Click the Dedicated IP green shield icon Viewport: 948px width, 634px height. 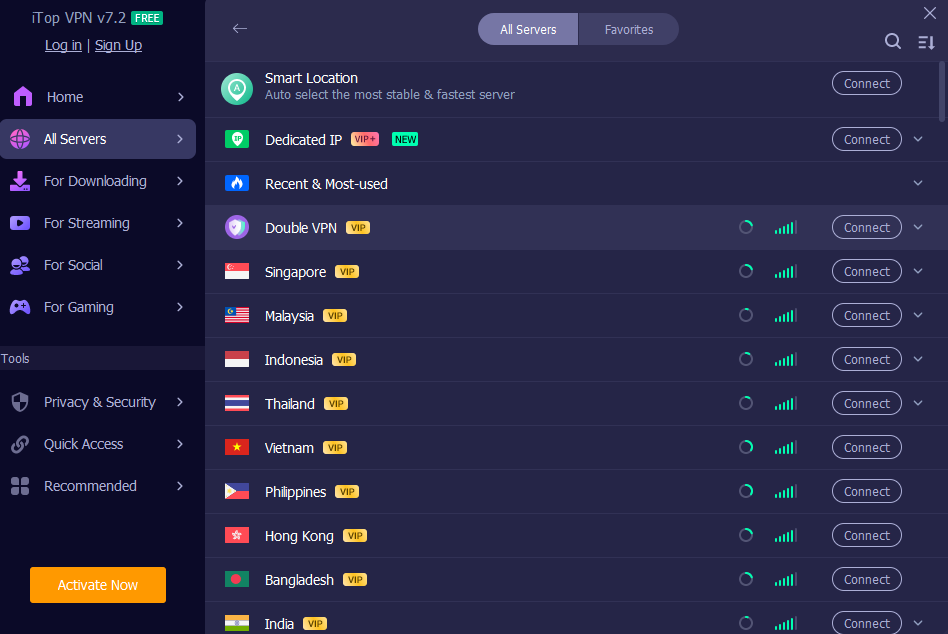click(237, 139)
